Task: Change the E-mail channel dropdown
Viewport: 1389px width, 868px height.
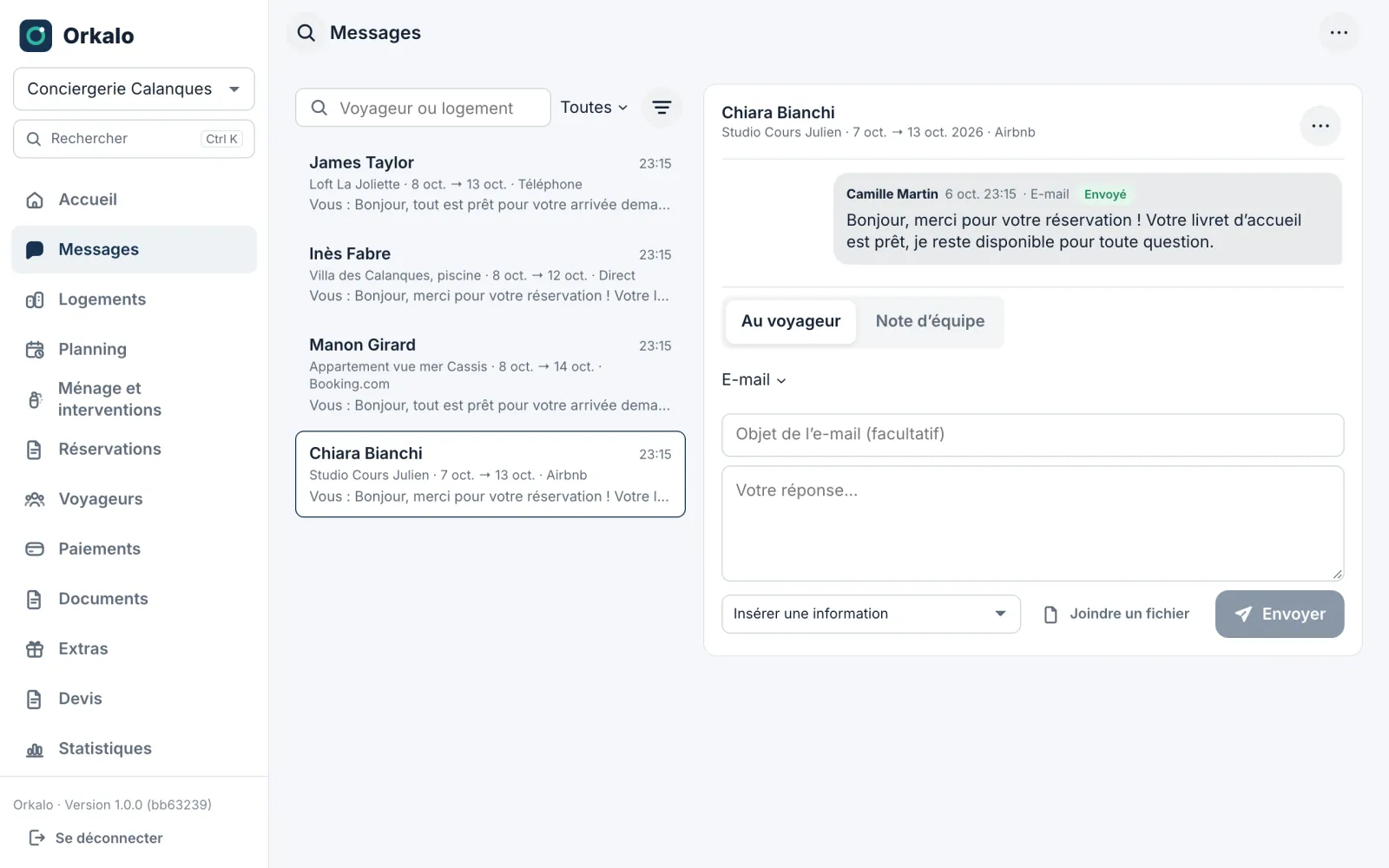Action: pyautogui.click(x=754, y=380)
